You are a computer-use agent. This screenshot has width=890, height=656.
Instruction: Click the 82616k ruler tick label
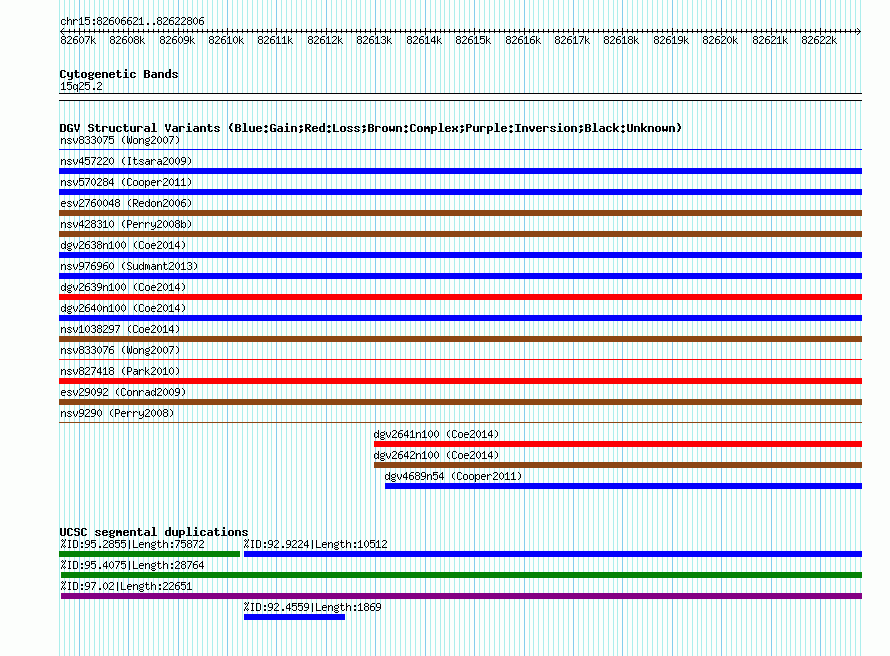pos(523,40)
